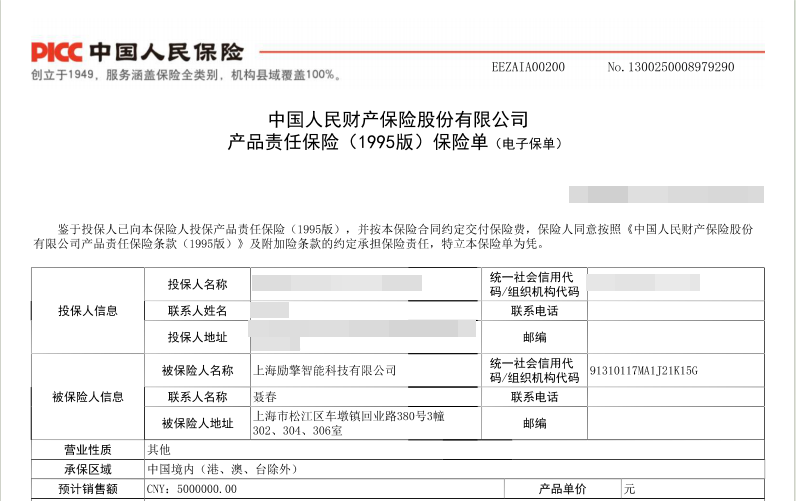Click credit code 91310117MA1J21K15G
The width and height of the screenshot is (796, 501).
pyautogui.click(x=645, y=370)
